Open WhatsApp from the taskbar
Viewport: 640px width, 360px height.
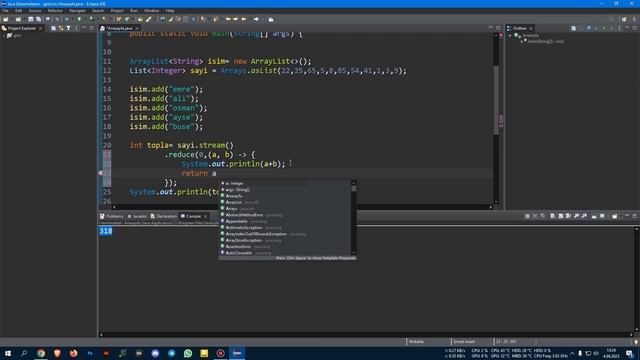pyautogui.click(x=188, y=353)
